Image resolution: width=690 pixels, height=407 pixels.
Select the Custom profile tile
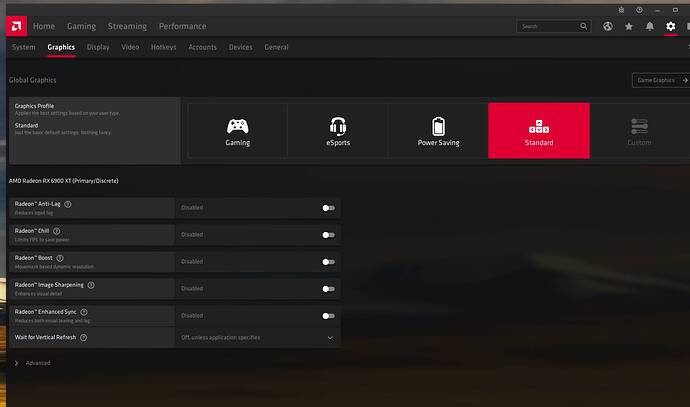(639, 131)
